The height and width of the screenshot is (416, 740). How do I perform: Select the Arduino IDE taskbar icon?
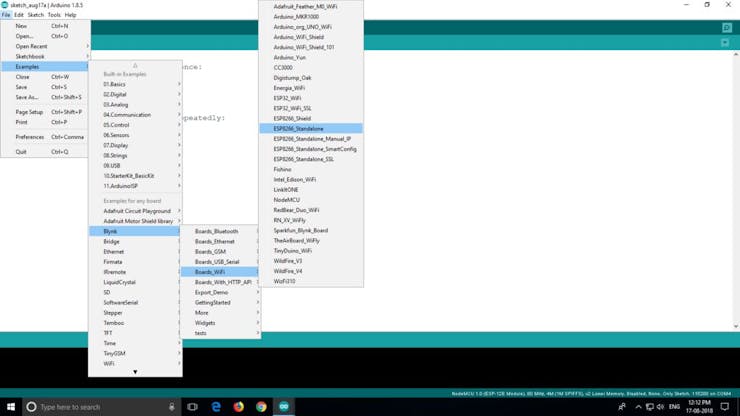pyautogui.click(x=284, y=407)
